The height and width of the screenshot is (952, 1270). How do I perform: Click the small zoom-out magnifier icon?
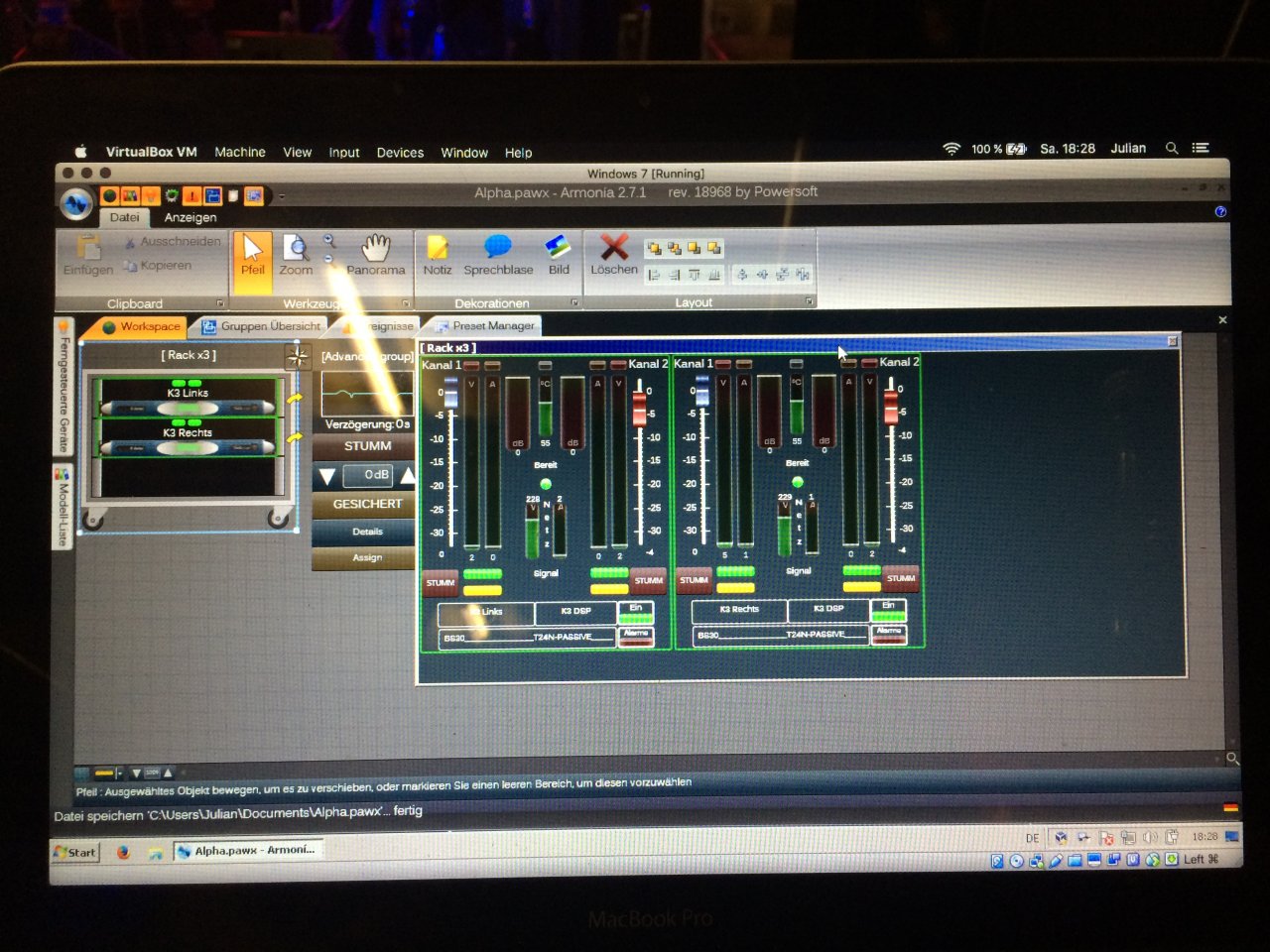[328, 259]
